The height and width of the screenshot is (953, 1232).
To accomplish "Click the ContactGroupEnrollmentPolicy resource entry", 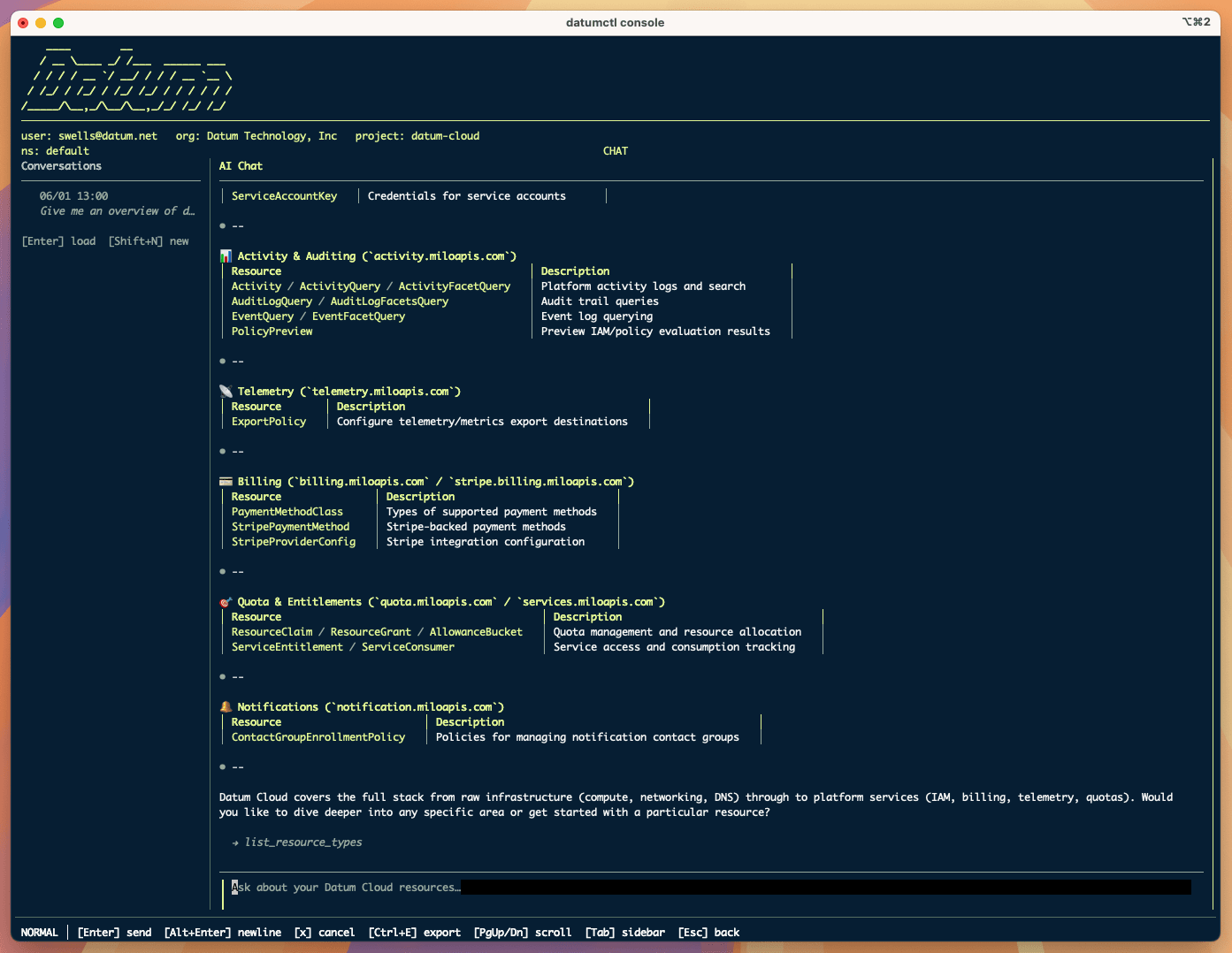I will coord(318,737).
